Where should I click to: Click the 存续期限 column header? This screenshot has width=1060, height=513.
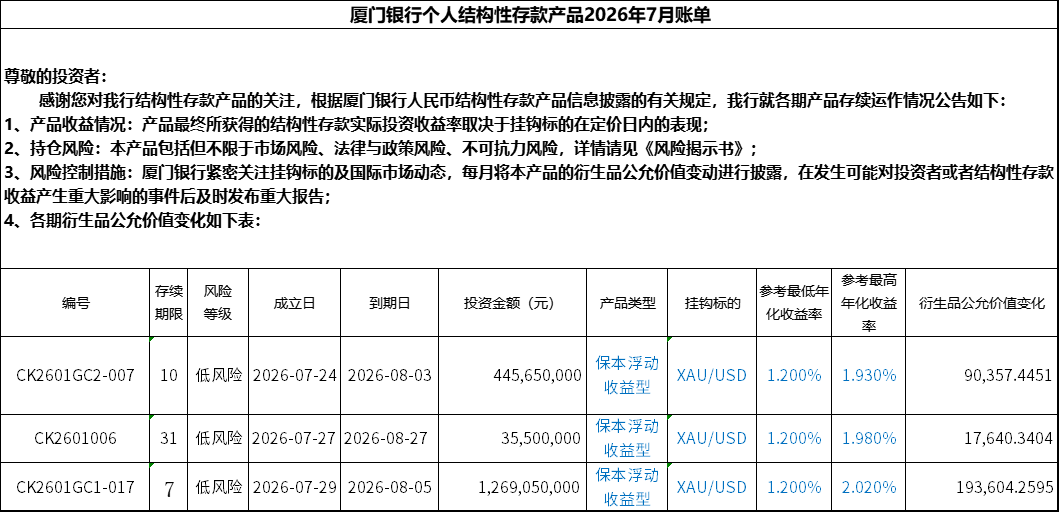tap(168, 303)
